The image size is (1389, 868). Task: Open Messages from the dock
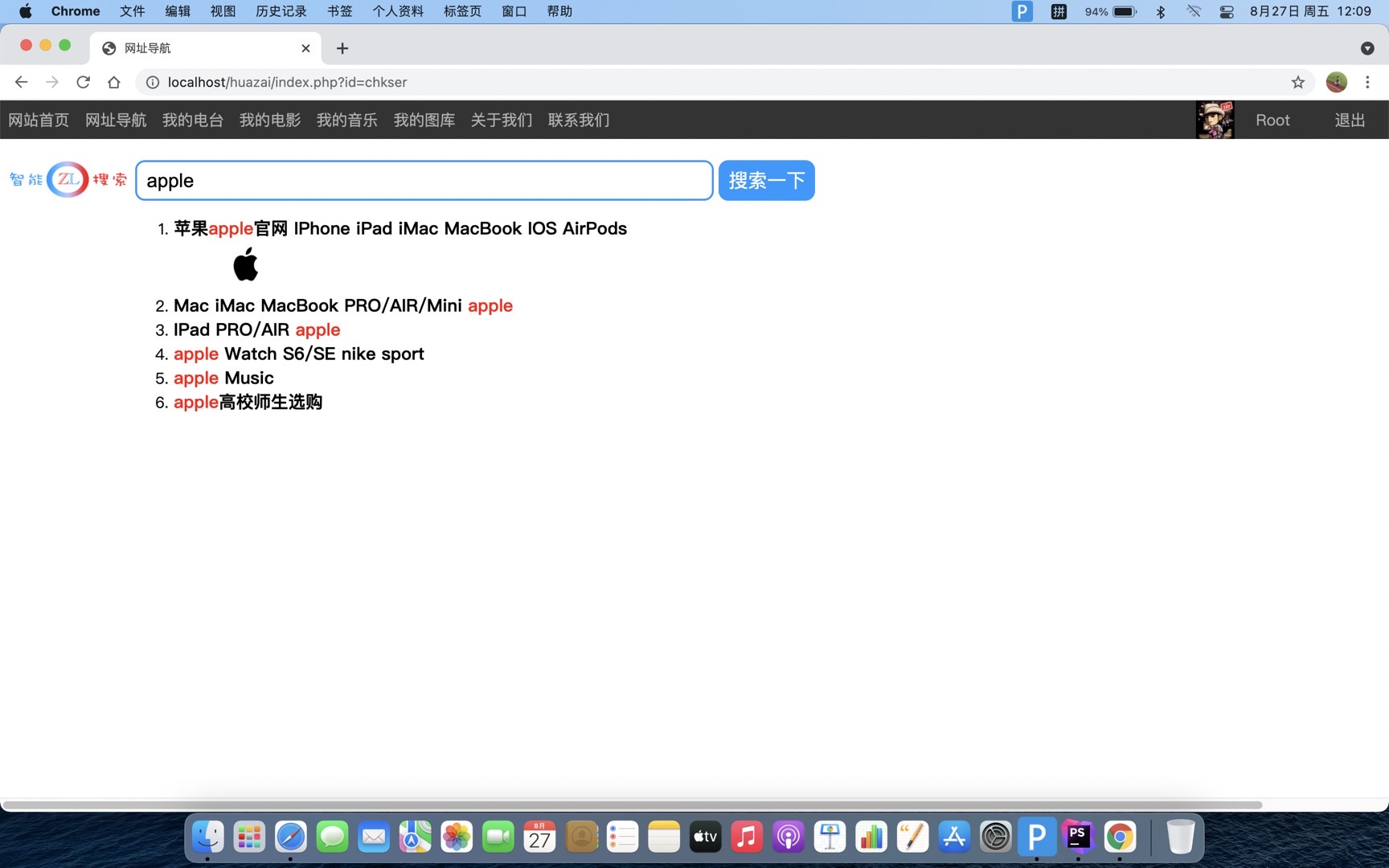332,837
